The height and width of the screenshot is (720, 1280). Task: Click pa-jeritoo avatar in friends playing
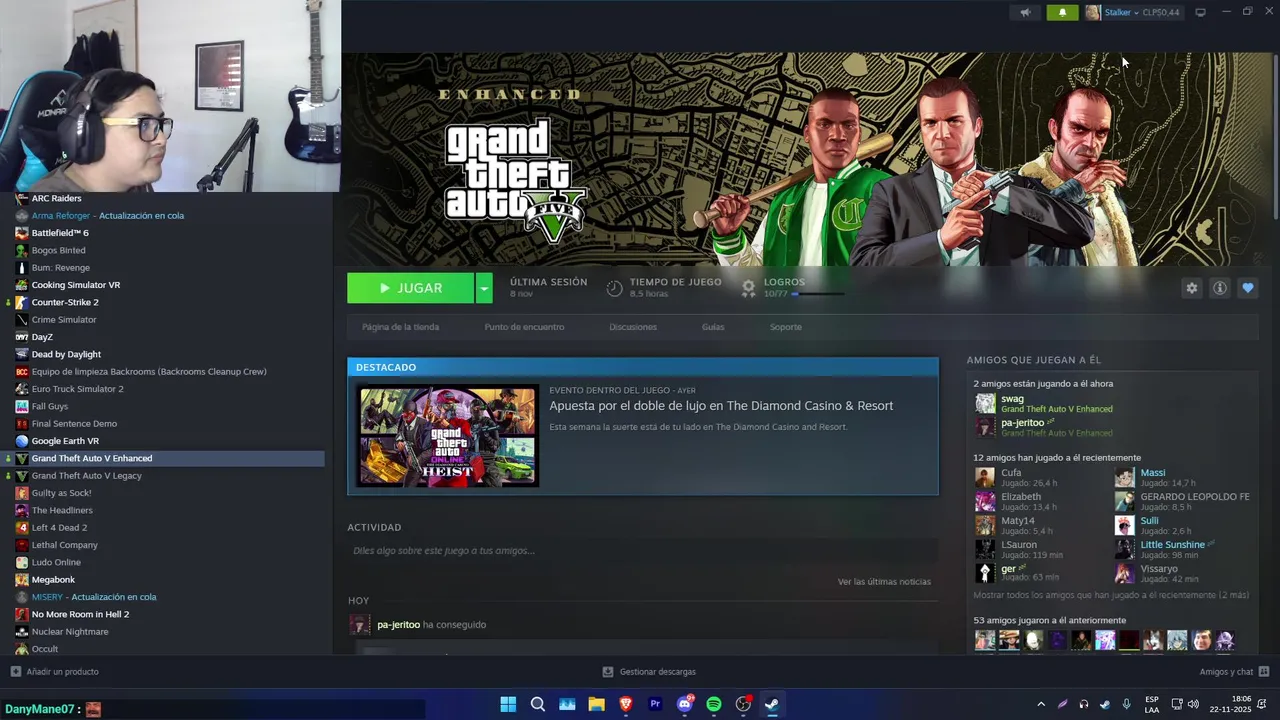[985, 427]
